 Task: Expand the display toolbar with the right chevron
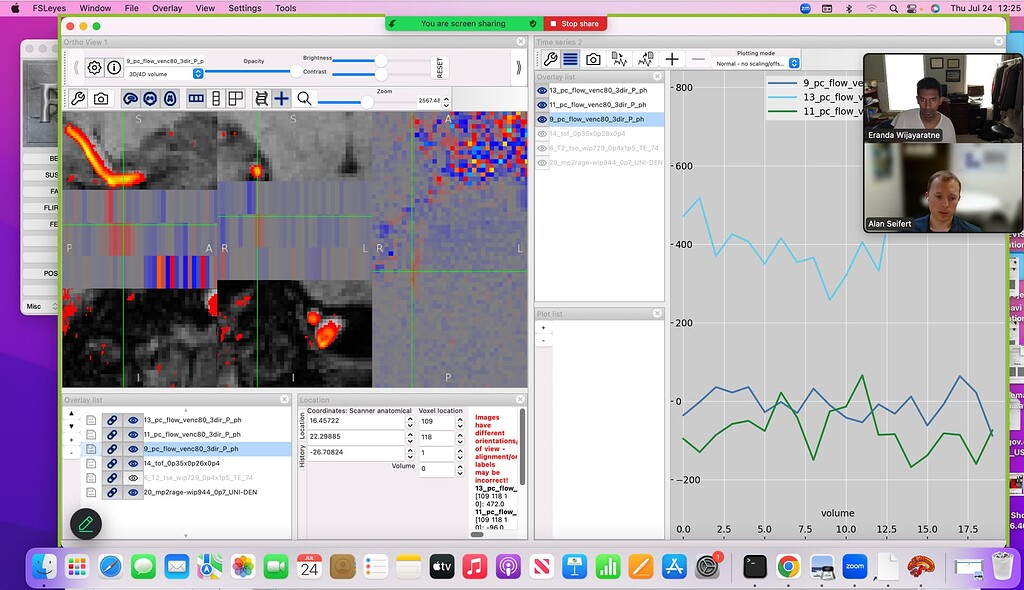pyautogui.click(x=517, y=69)
